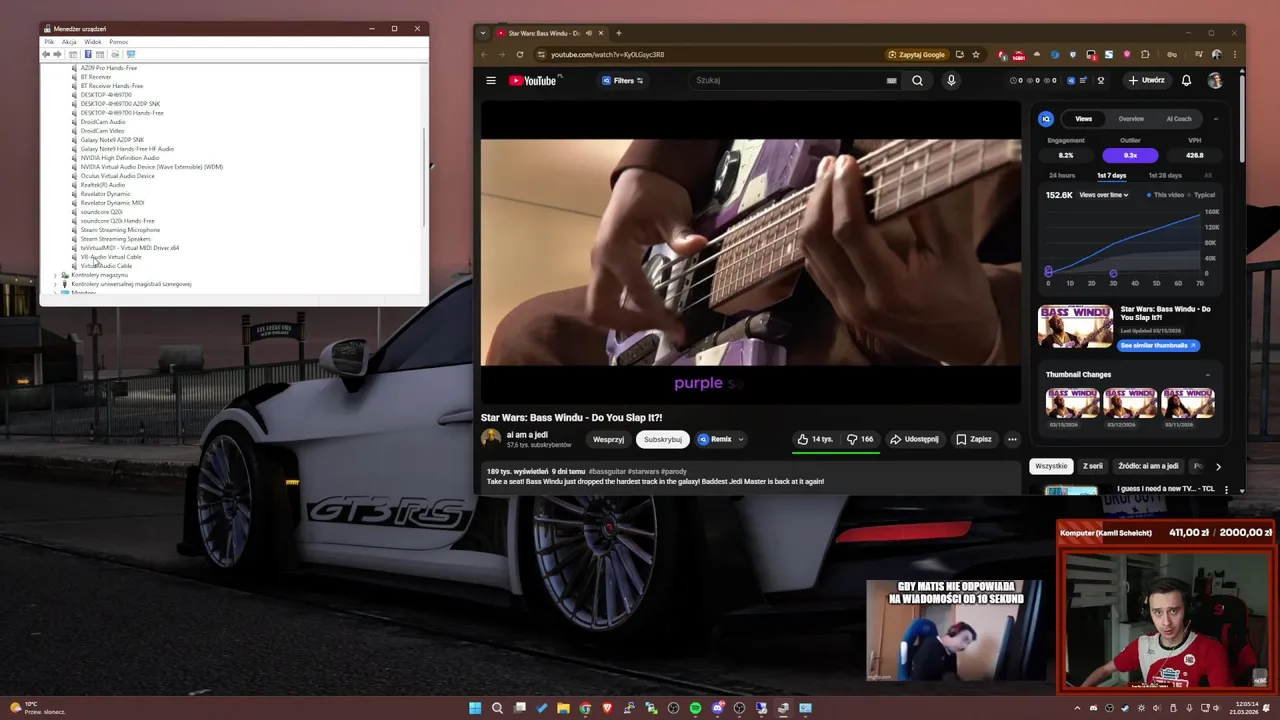Select the Z serii chip
1280x720 pixels.
(x=1093, y=466)
